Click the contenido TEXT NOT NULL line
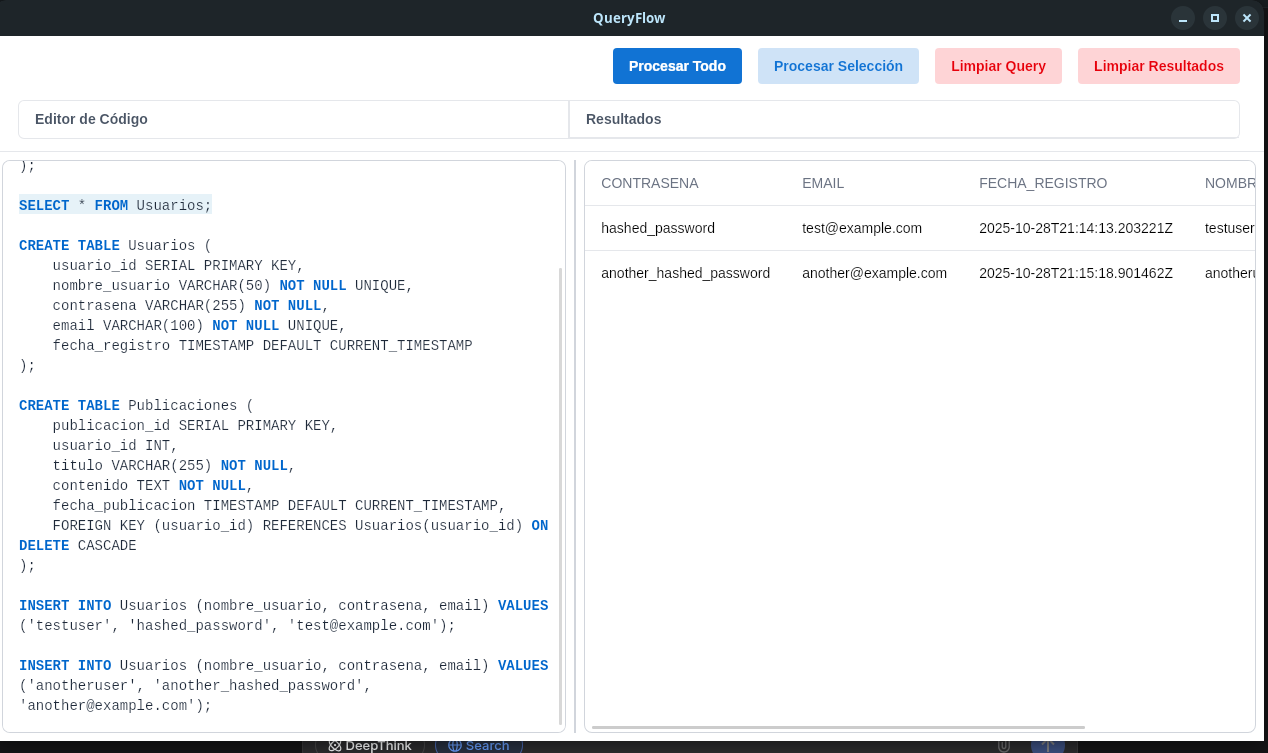This screenshot has height=753, width=1268. click(x=153, y=485)
